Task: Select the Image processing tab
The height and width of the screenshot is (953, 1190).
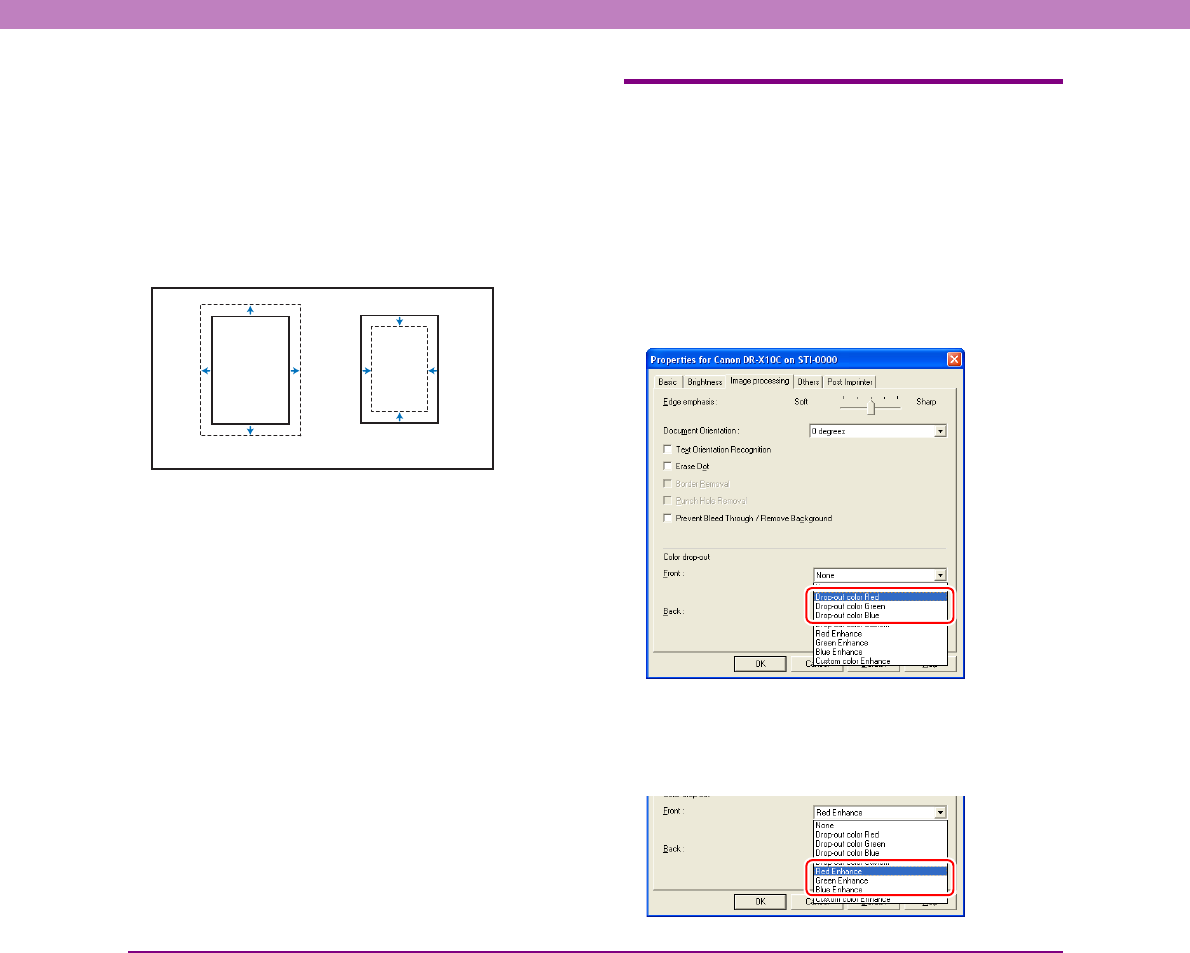Action: (760, 381)
